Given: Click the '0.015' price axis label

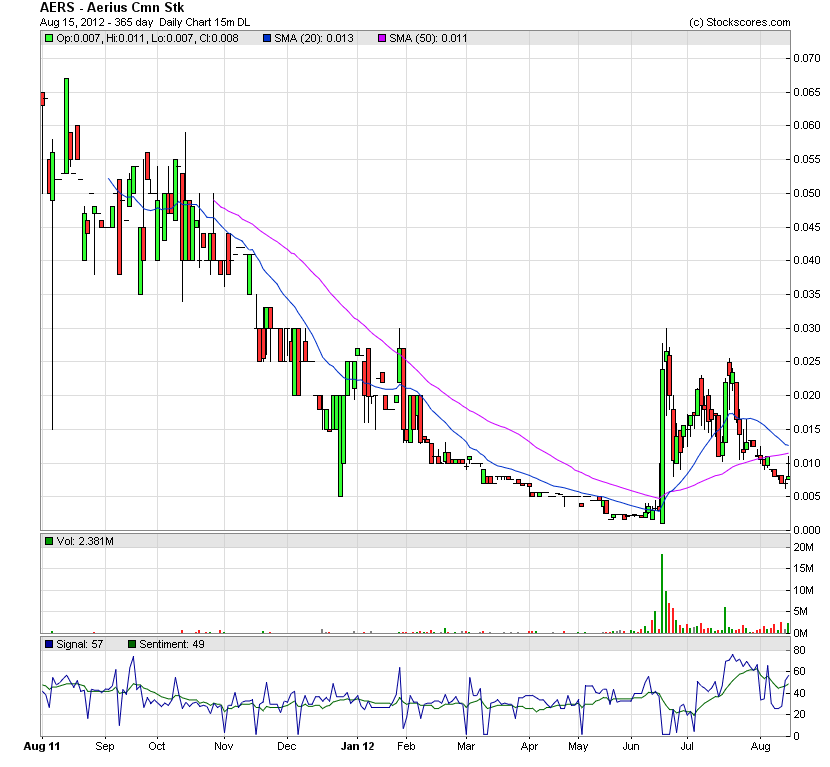Looking at the screenshot, I should tap(807, 429).
